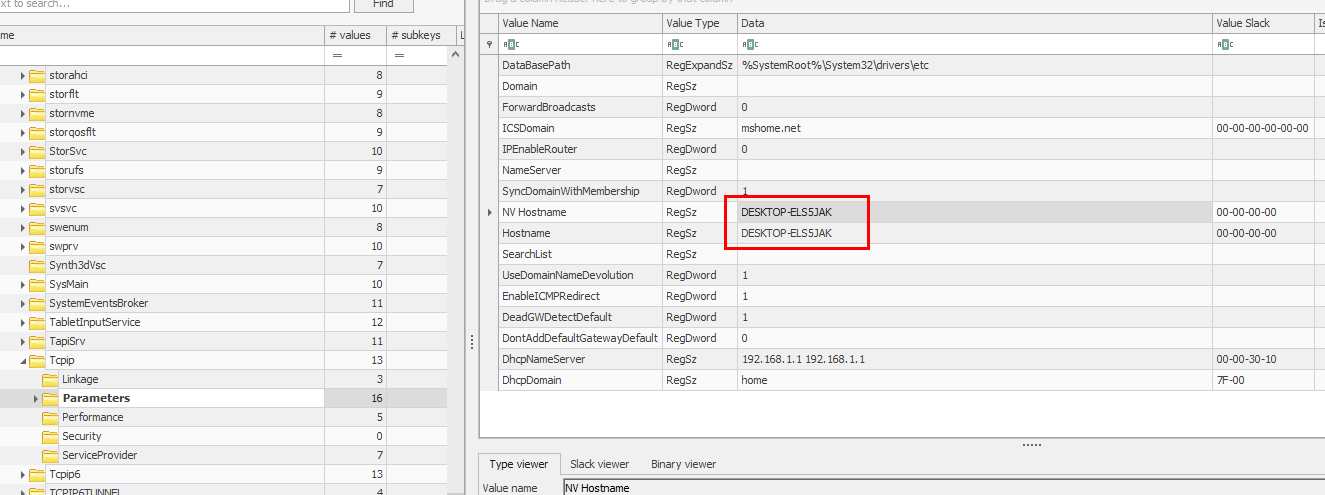Screen dimensions: 1325x495
Task: Collapse the Tcpip key
Action: (23, 361)
